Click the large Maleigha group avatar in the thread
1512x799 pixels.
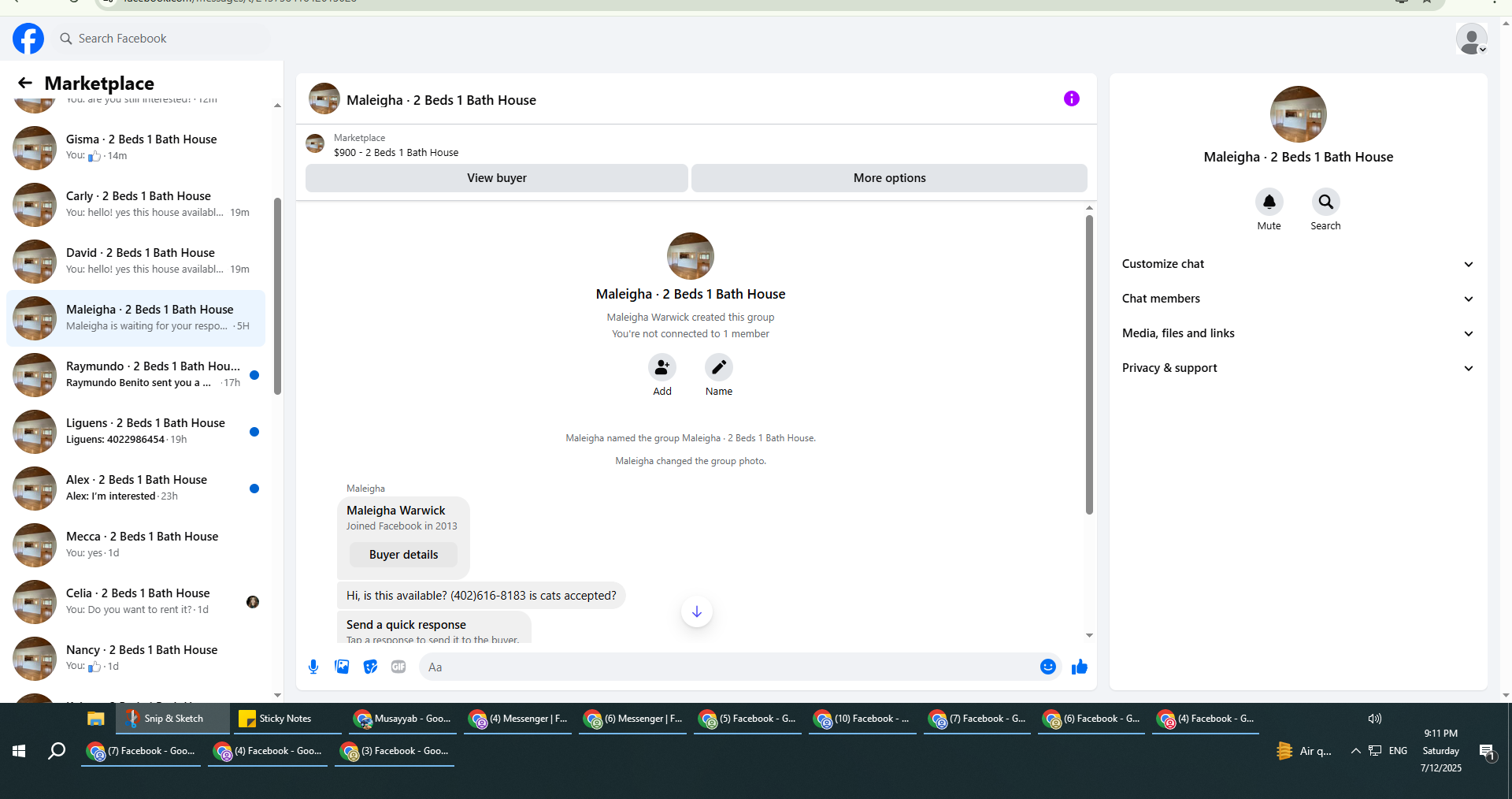point(691,256)
